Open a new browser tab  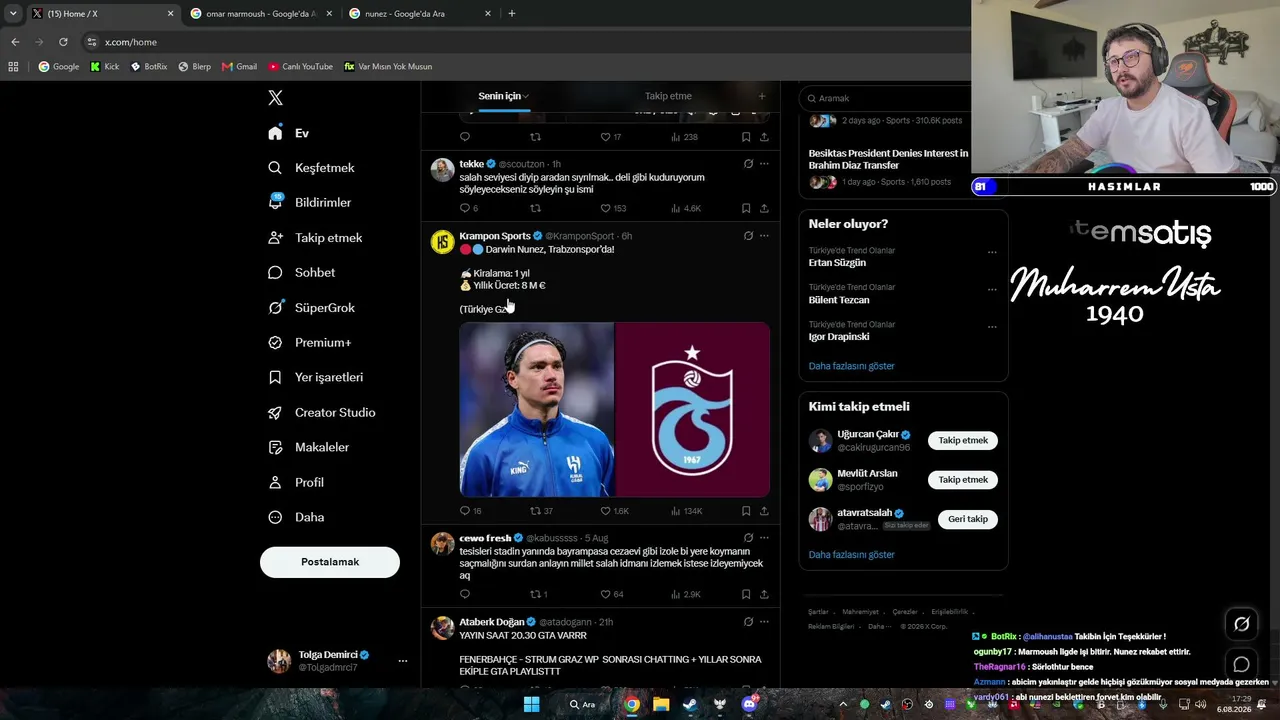pos(512,14)
